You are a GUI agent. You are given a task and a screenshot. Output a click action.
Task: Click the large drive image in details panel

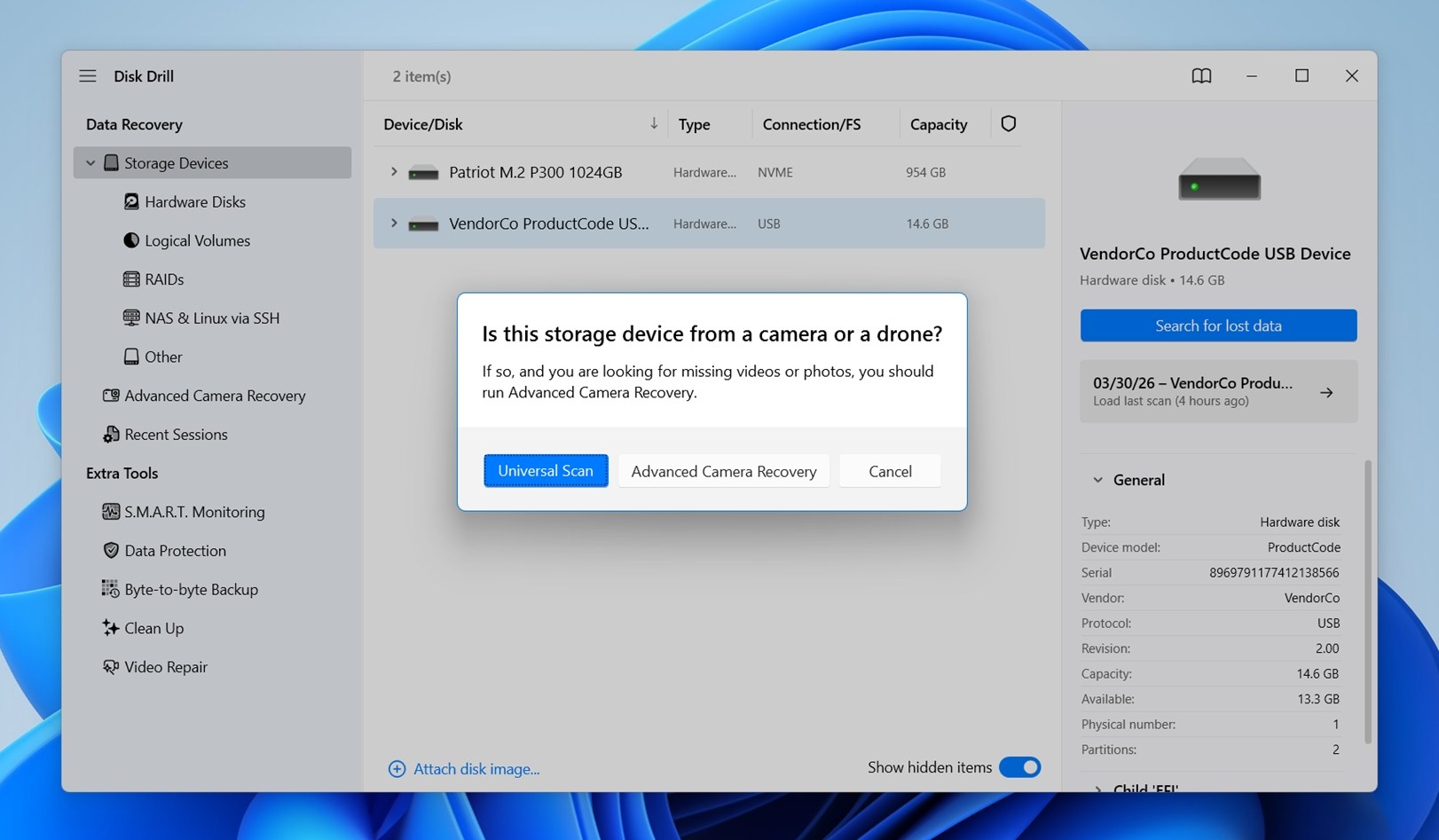(x=1219, y=178)
